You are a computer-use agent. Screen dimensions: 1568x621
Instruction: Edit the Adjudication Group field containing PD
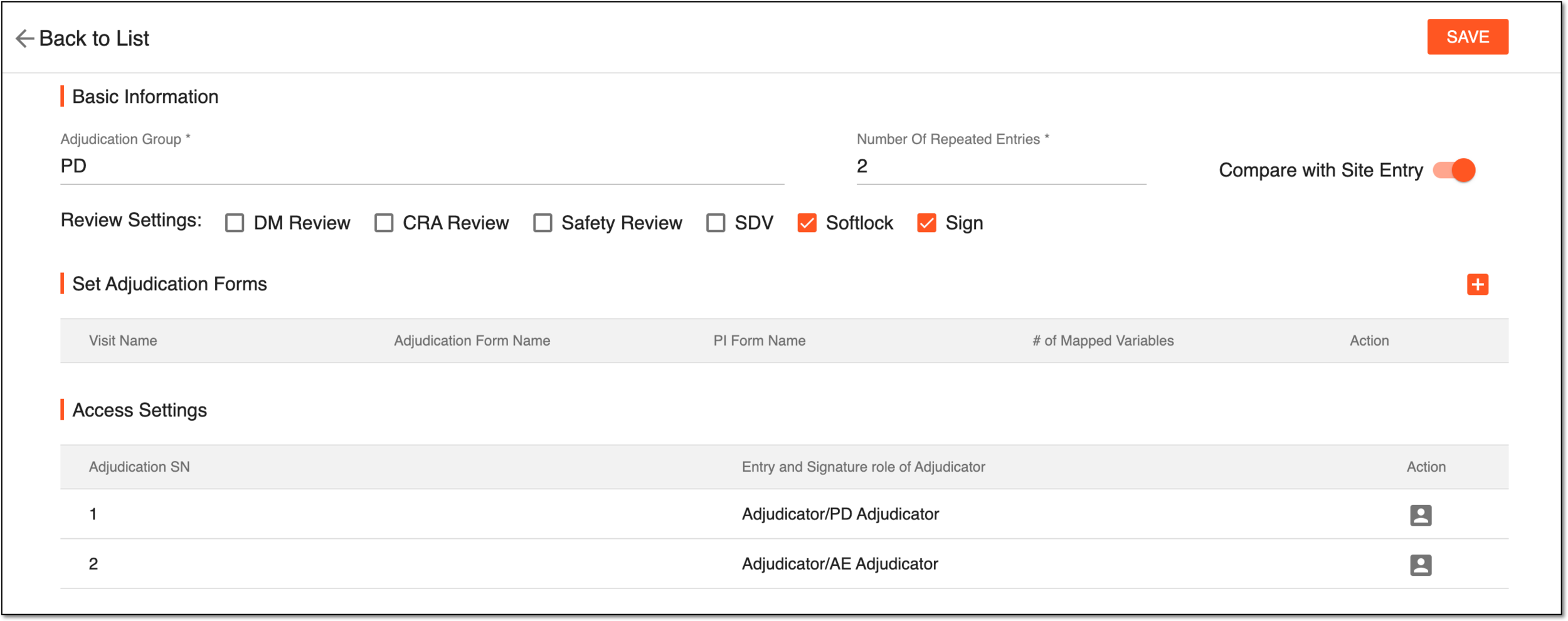pyautogui.click(x=421, y=166)
